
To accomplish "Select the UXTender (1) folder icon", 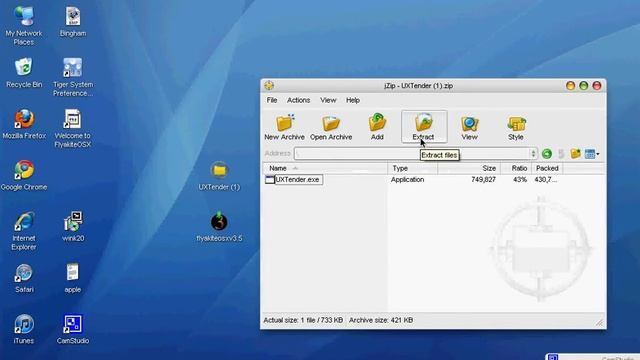I will (x=219, y=176).
